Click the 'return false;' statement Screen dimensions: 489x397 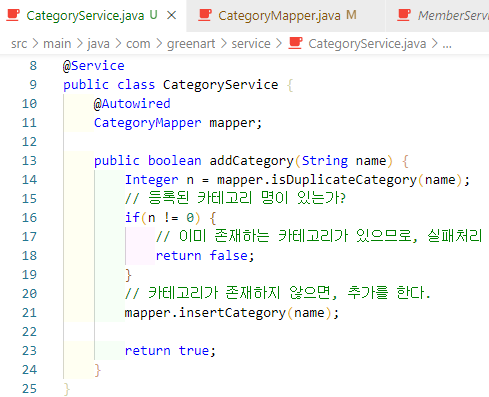pyautogui.click(x=205, y=256)
